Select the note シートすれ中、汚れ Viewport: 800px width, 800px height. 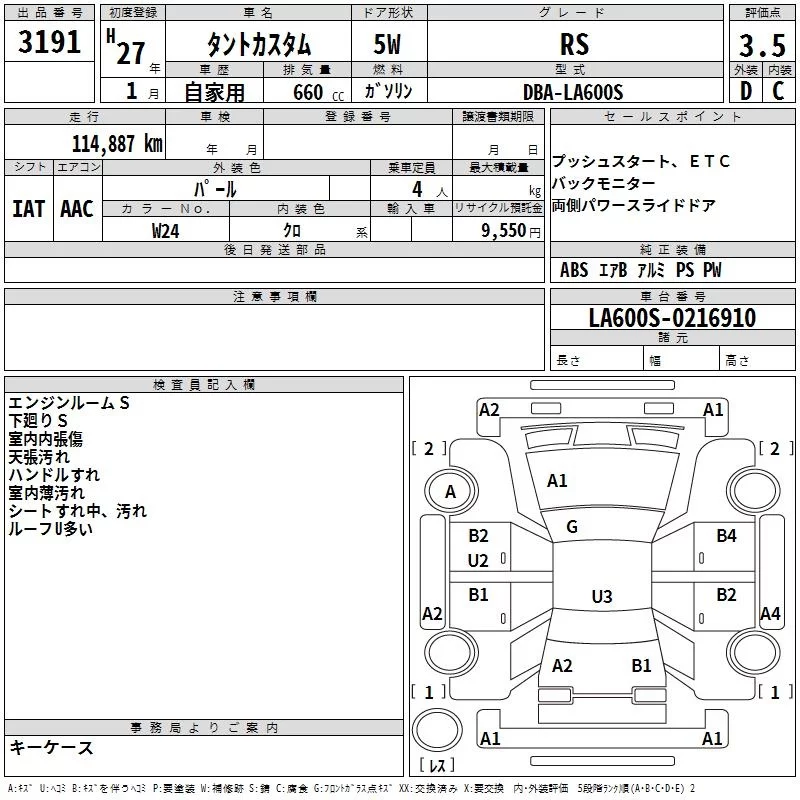tap(78, 511)
